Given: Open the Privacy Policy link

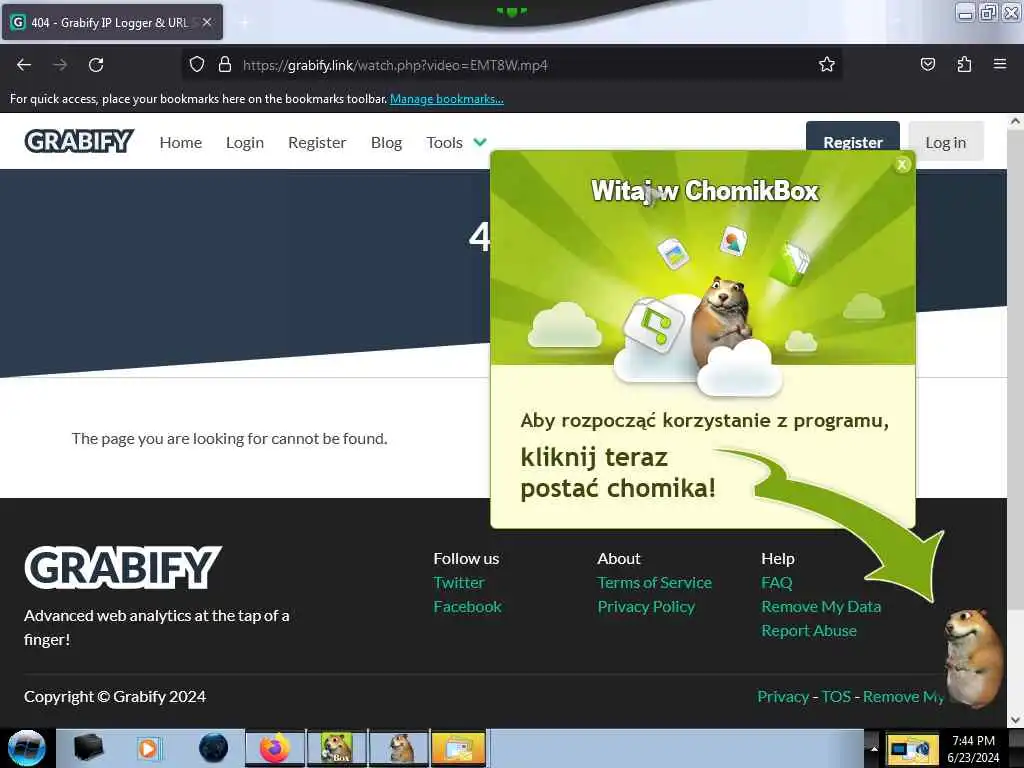Looking at the screenshot, I should pyautogui.click(x=646, y=607).
